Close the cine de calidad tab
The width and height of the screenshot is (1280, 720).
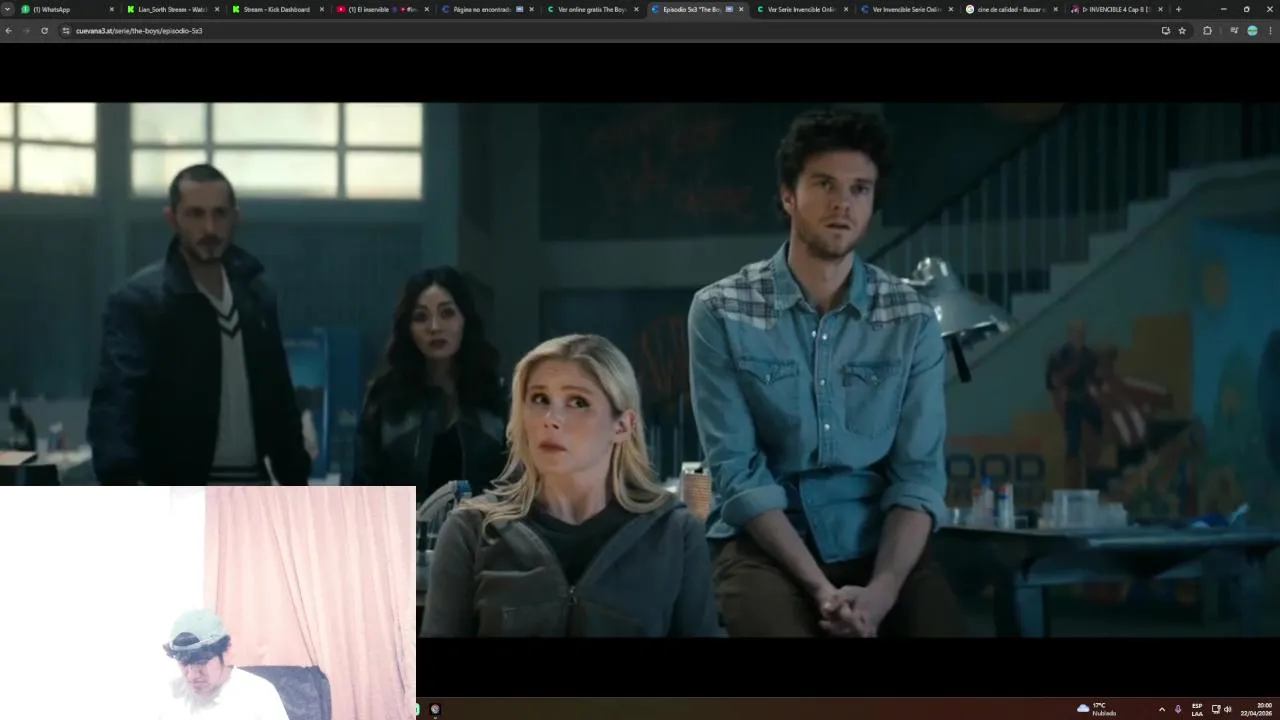tap(1055, 9)
